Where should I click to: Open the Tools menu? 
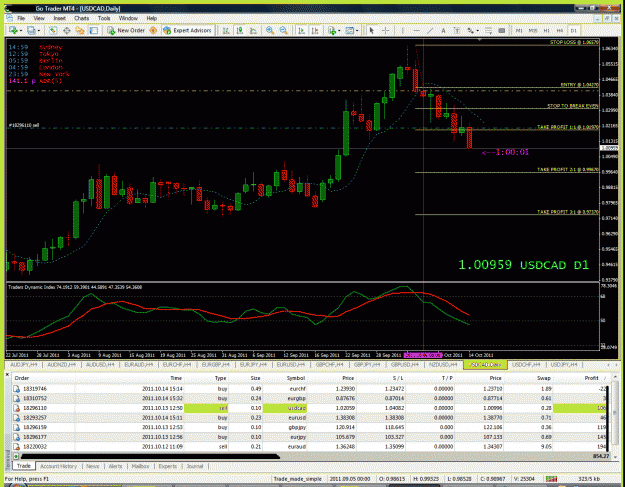coord(104,18)
